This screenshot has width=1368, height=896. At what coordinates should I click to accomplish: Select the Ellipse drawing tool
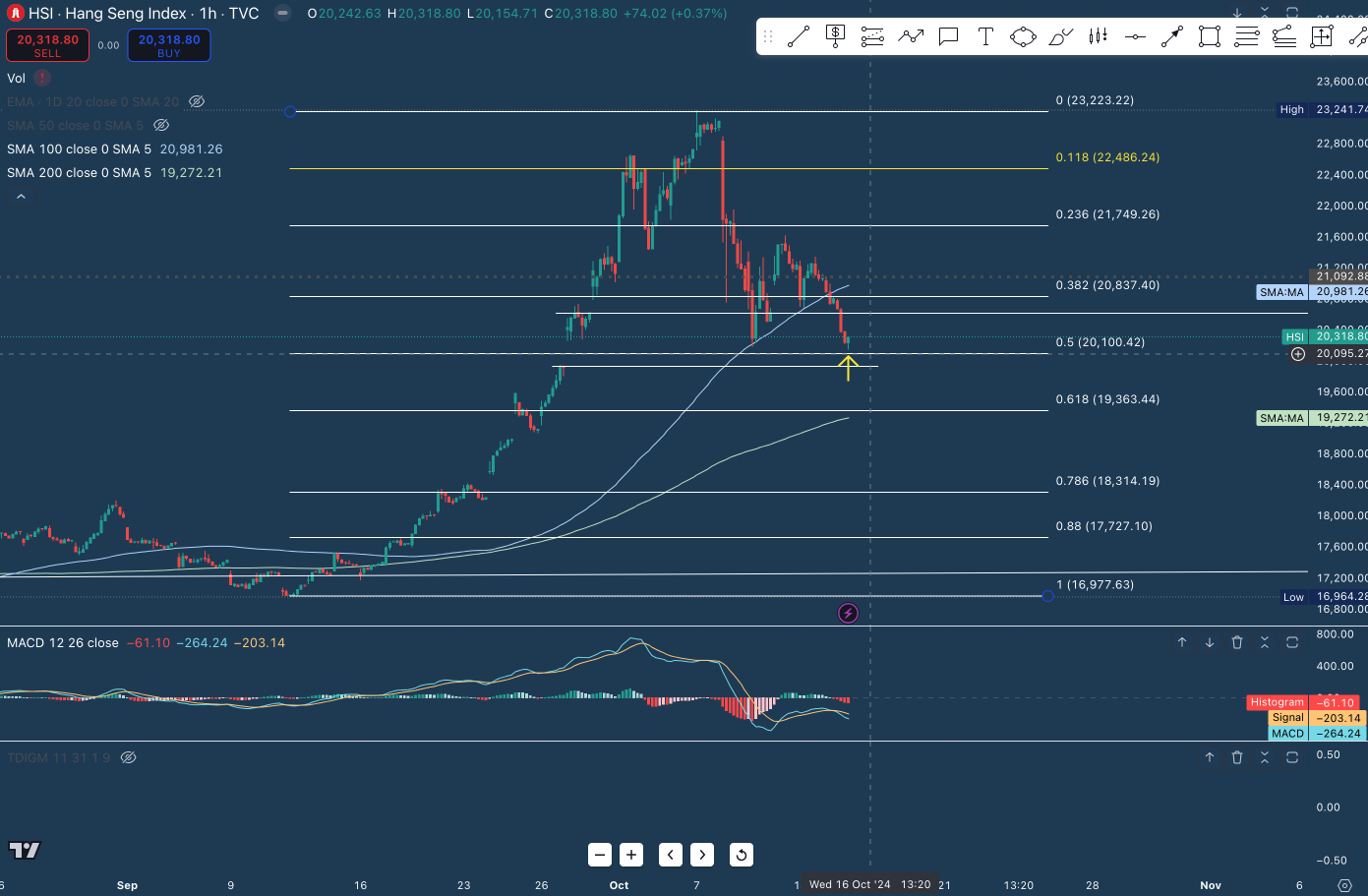pos(1023,37)
